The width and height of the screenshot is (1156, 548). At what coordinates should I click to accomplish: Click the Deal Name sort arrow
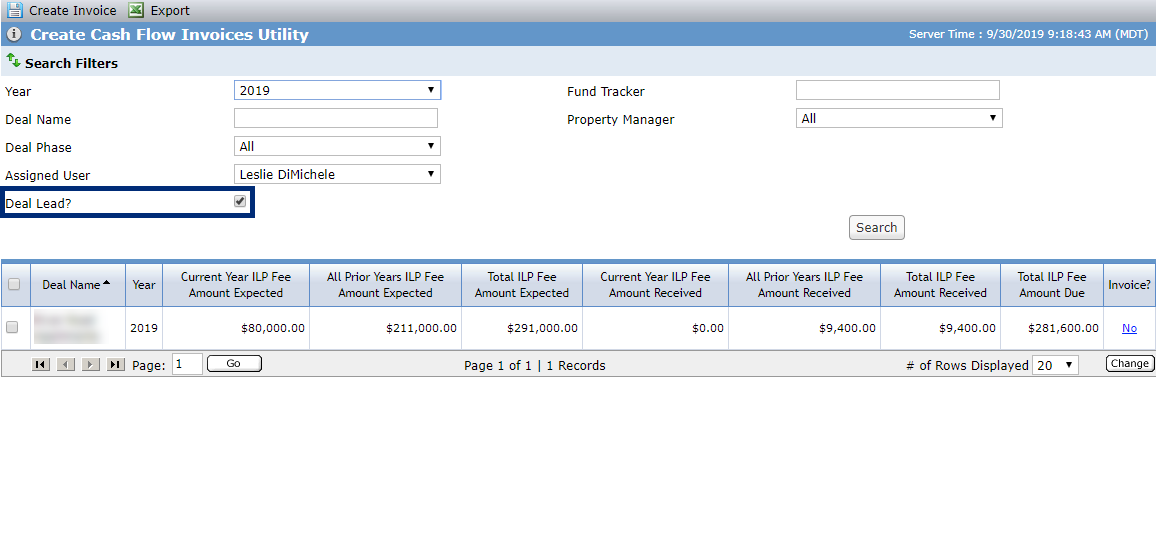(107, 283)
